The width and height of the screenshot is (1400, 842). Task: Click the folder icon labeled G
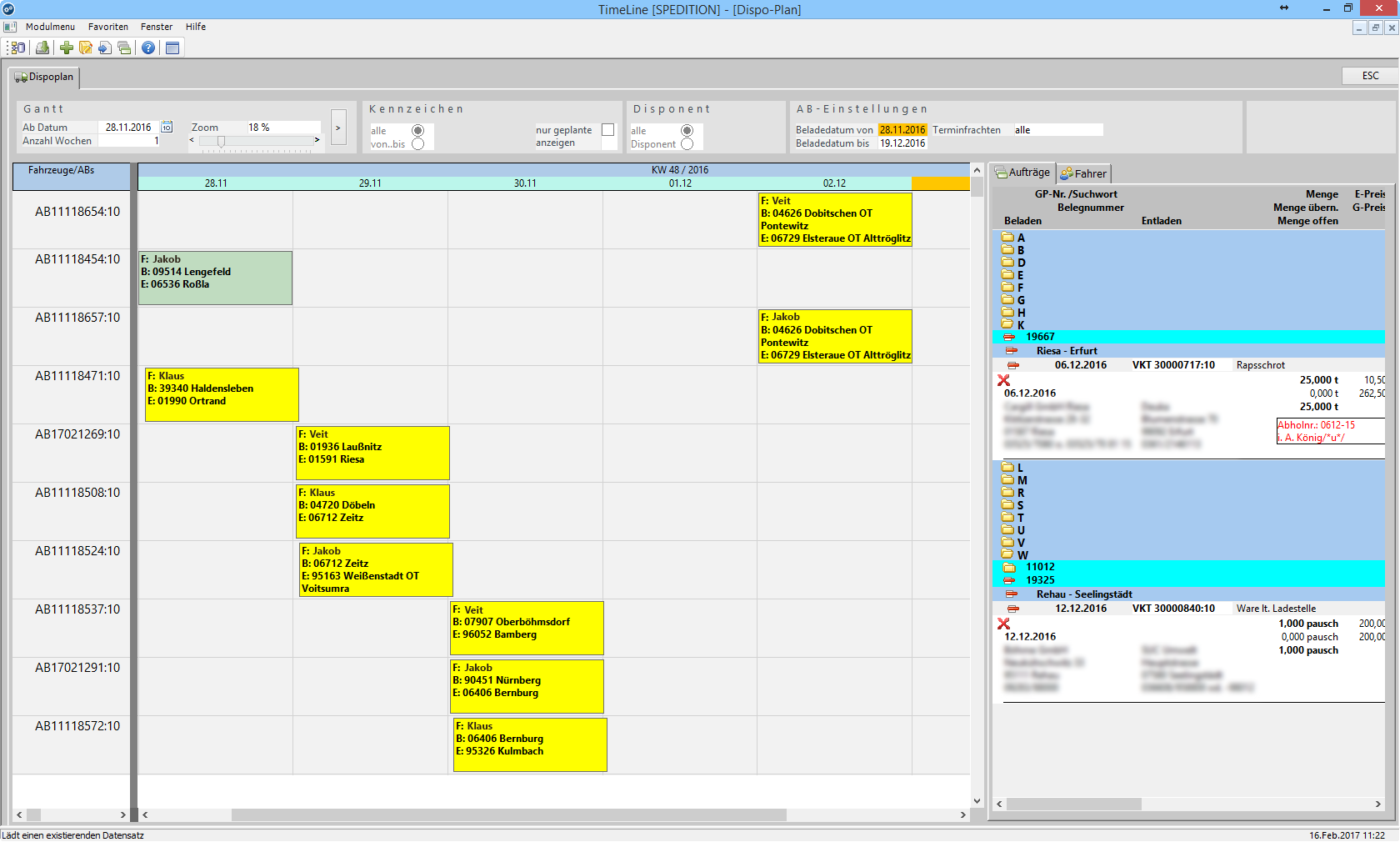1007,300
